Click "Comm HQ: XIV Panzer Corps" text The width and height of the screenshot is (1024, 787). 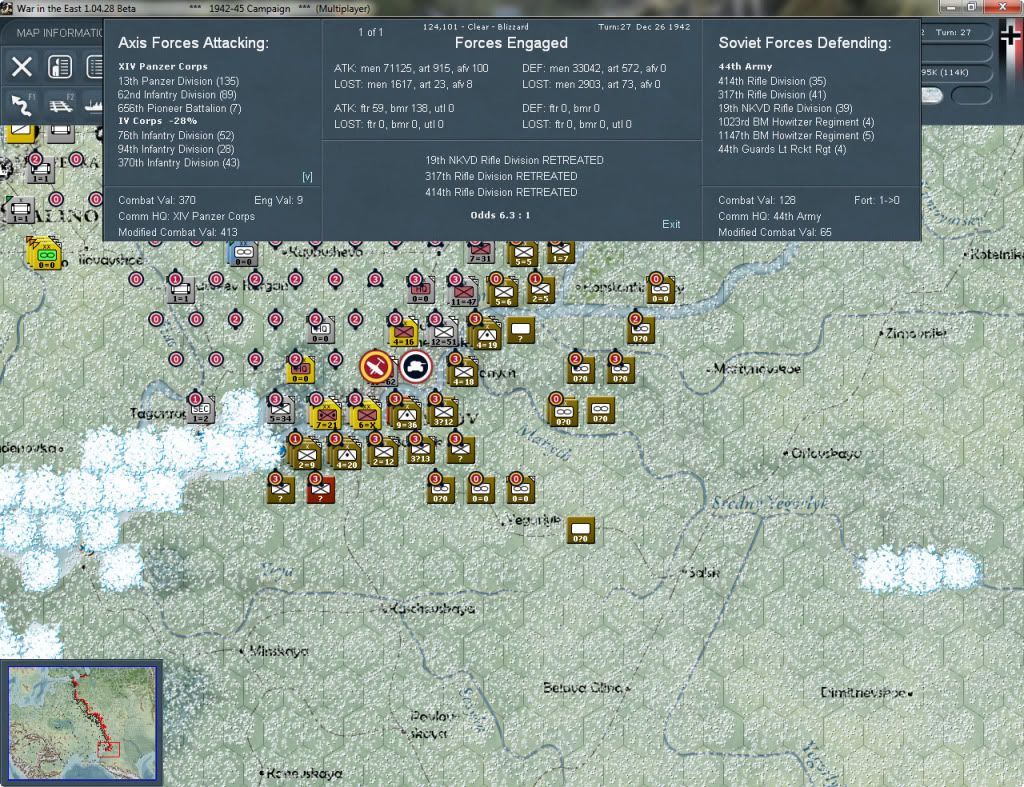pos(186,216)
